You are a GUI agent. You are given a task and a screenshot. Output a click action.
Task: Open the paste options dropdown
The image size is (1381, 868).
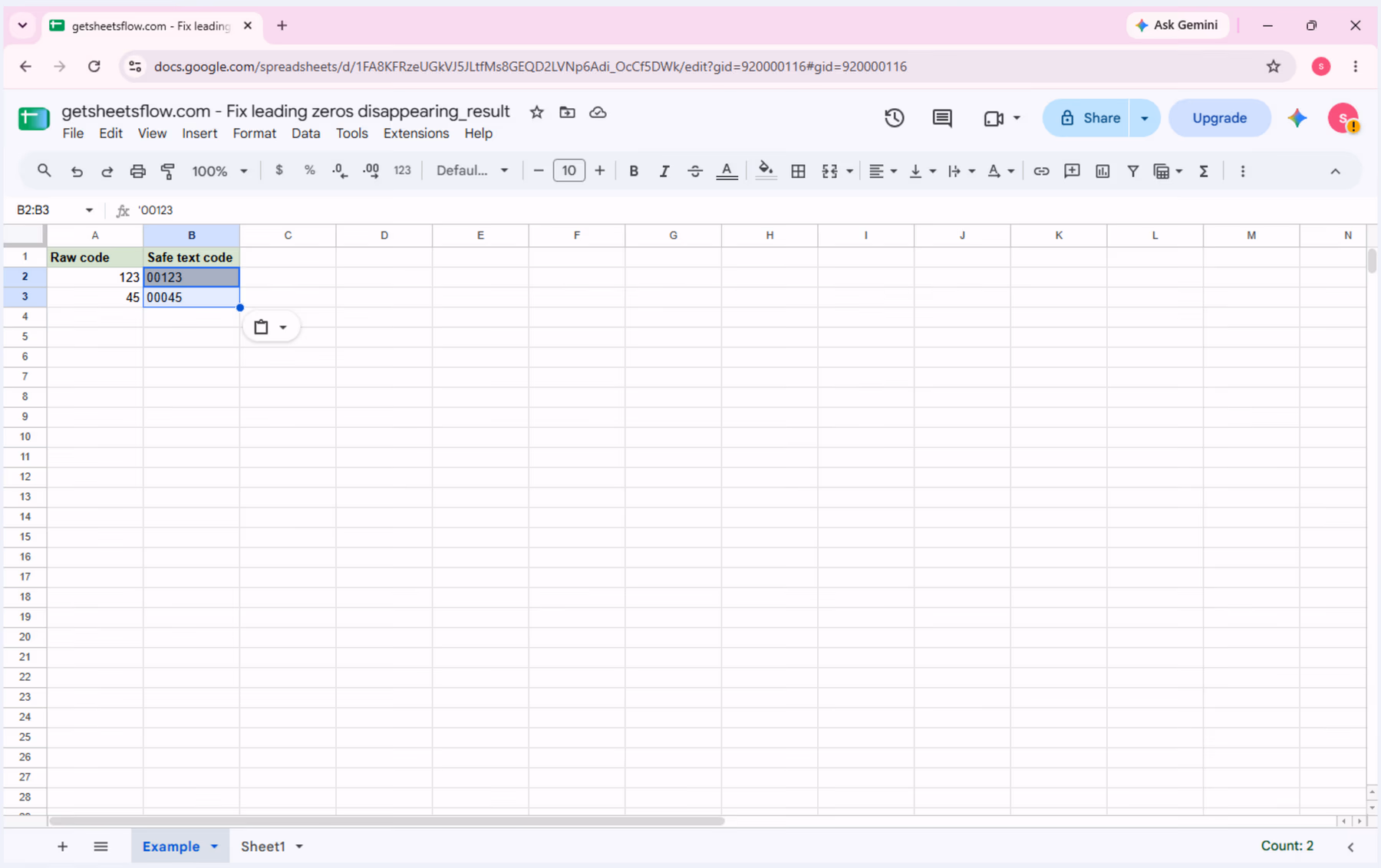271,327
